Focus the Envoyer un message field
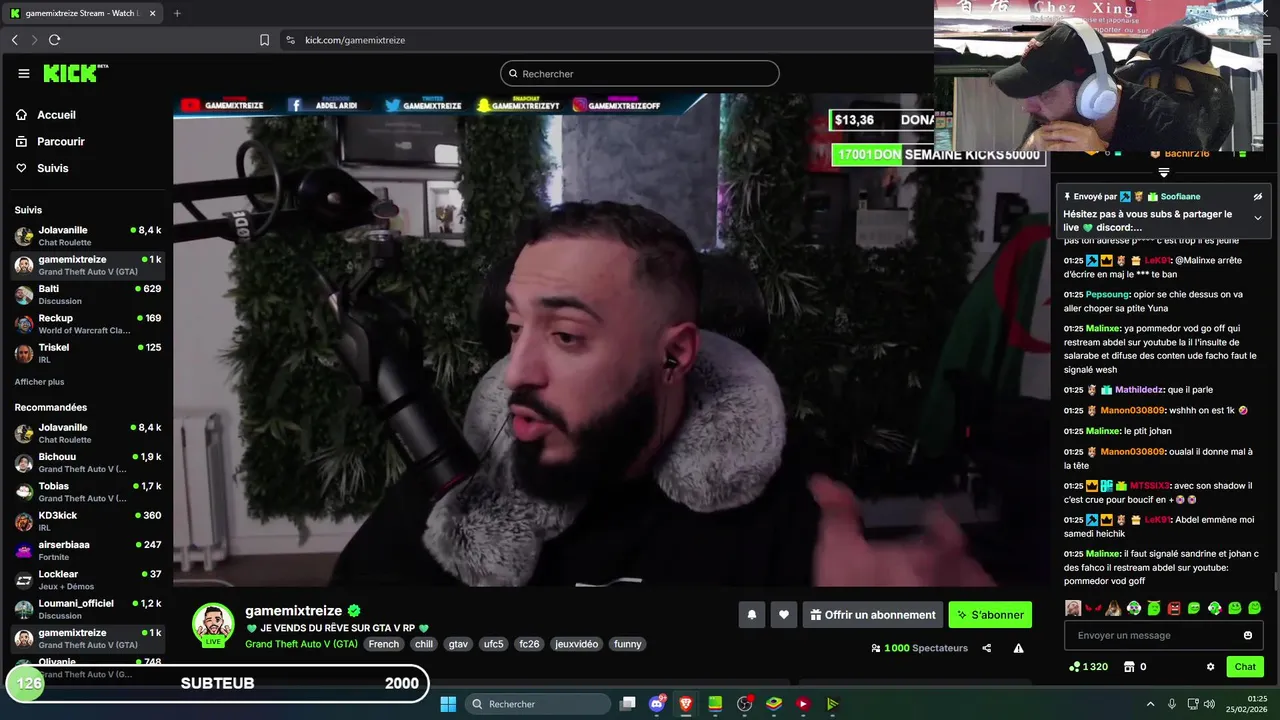This screenshot has width=1280, height=720. tap(1162, 635)
